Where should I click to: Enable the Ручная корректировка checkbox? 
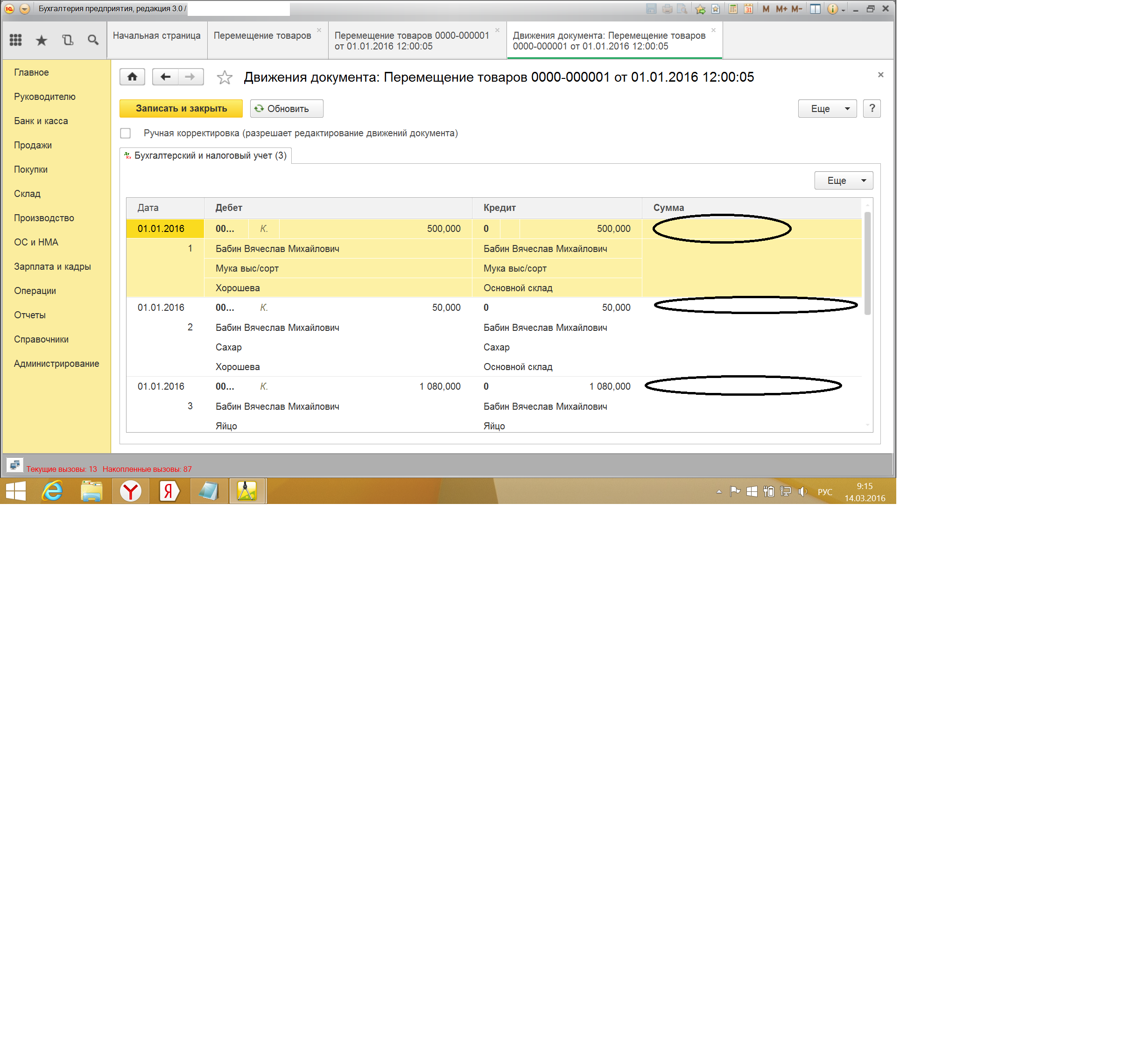(x=126, y=133)
